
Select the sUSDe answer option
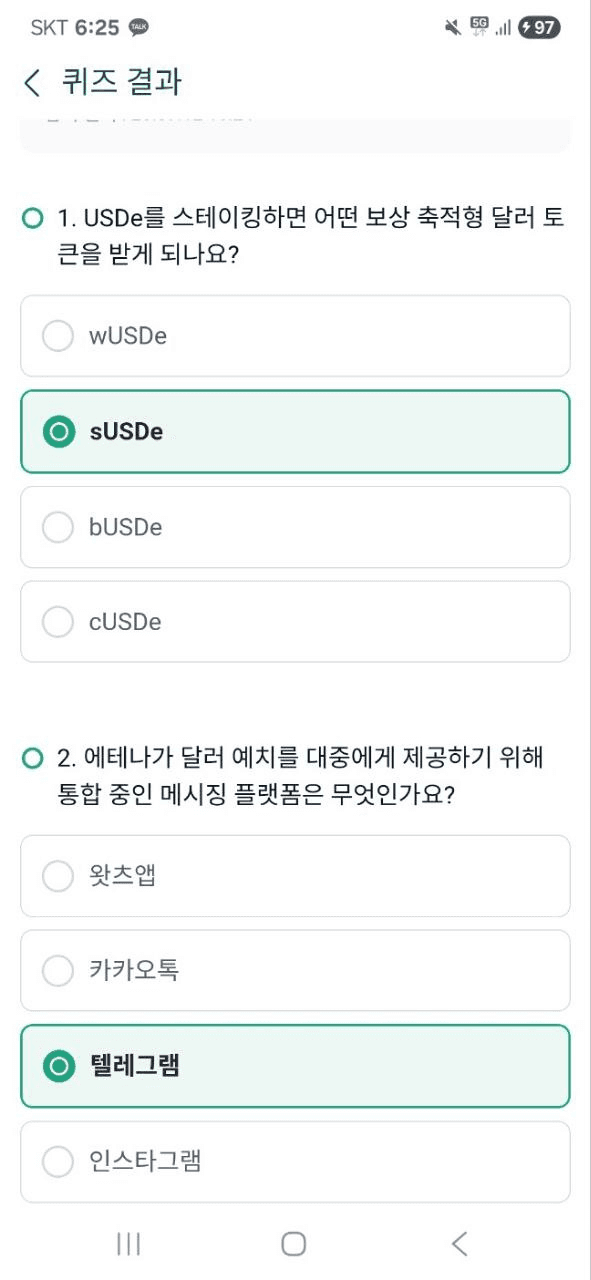[x=295, y=431]
